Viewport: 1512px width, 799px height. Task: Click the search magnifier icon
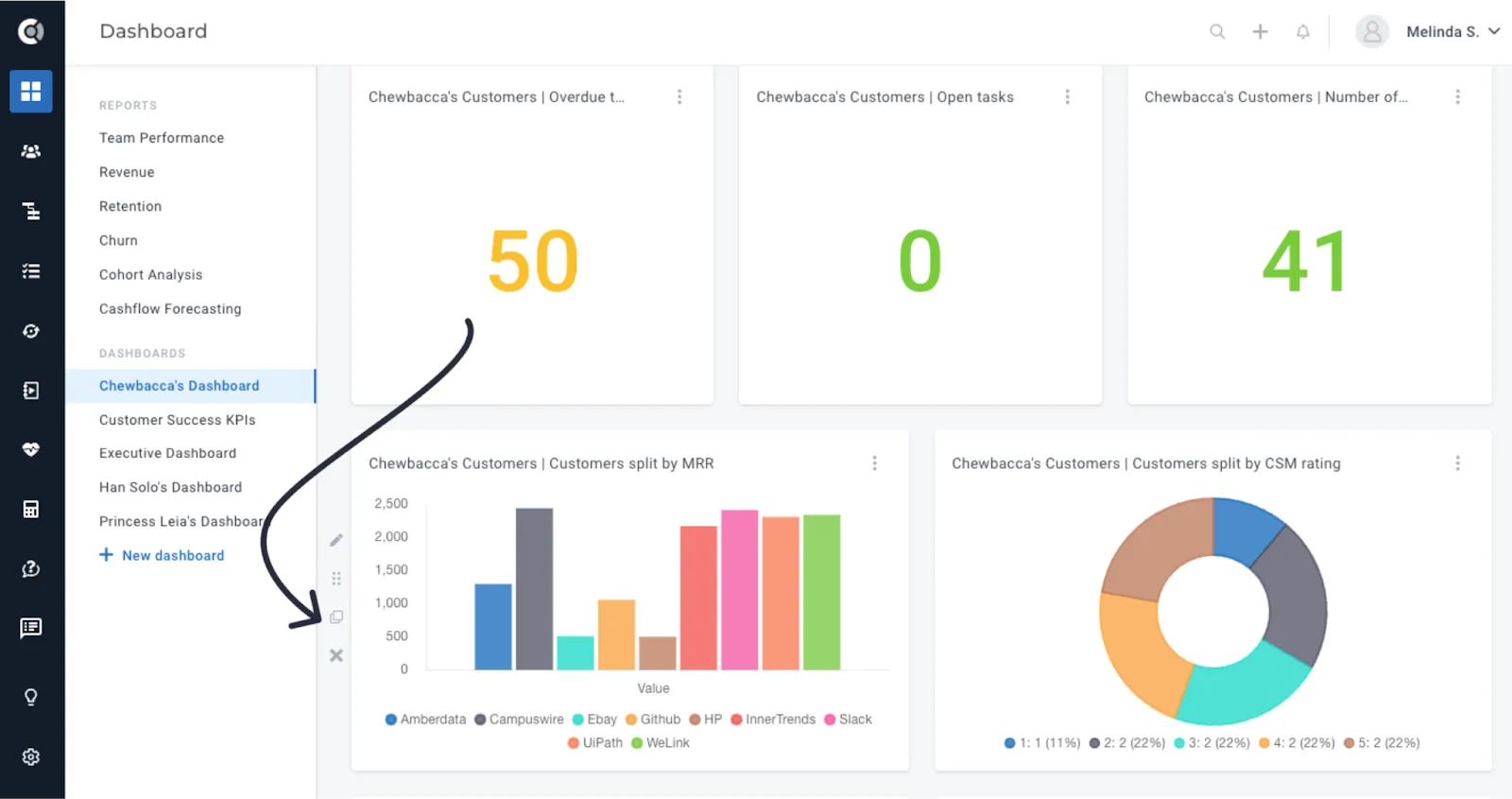click(1217, 32)
